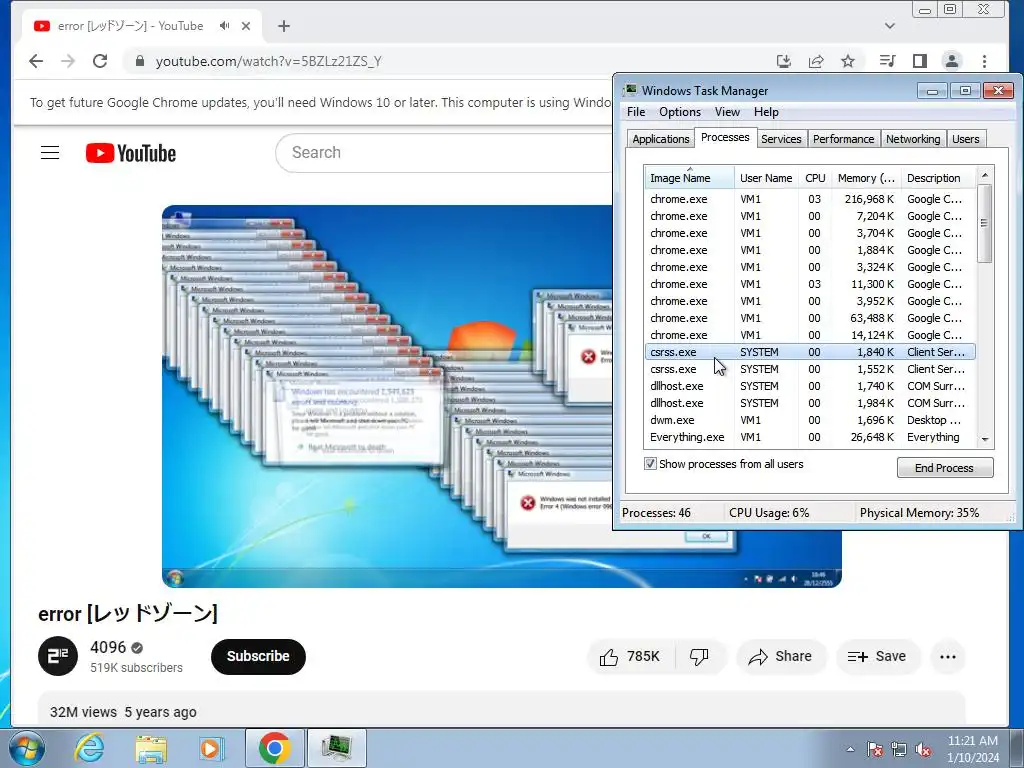
Task: Click process list scrollbar up arrow
Action: (x=985, y=175)
